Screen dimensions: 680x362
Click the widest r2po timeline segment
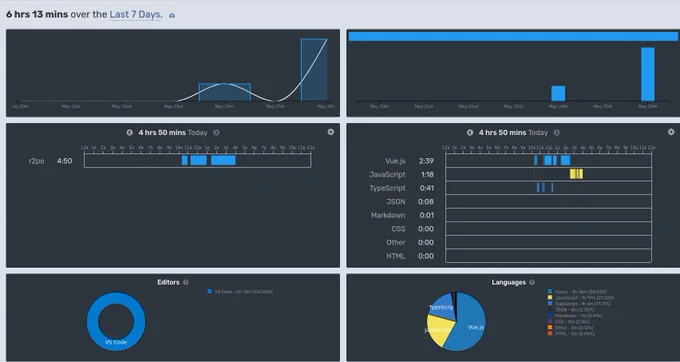(x=223, y=160)
